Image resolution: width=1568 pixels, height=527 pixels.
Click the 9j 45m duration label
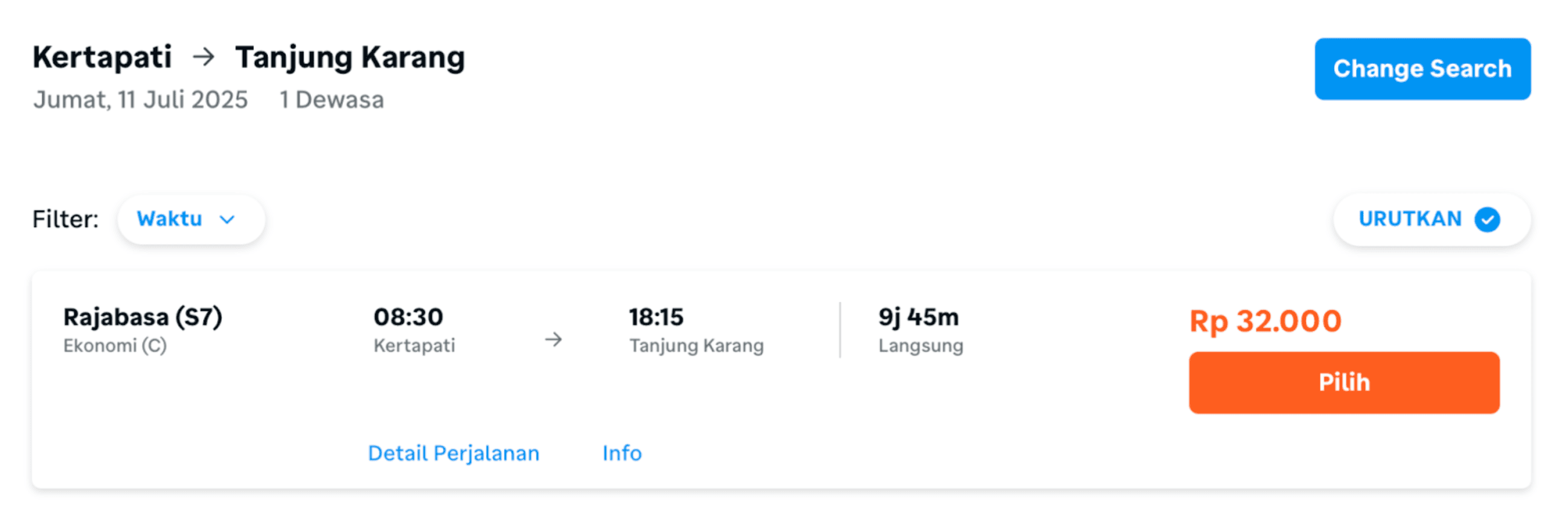click(x=918, y=317)
